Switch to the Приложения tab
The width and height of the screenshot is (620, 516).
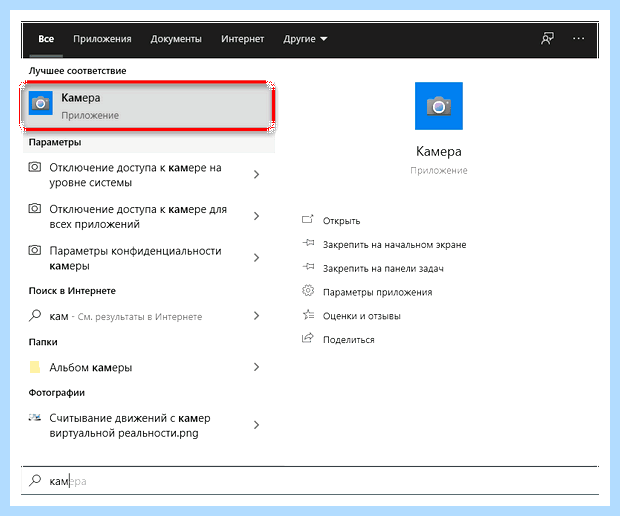102,39
